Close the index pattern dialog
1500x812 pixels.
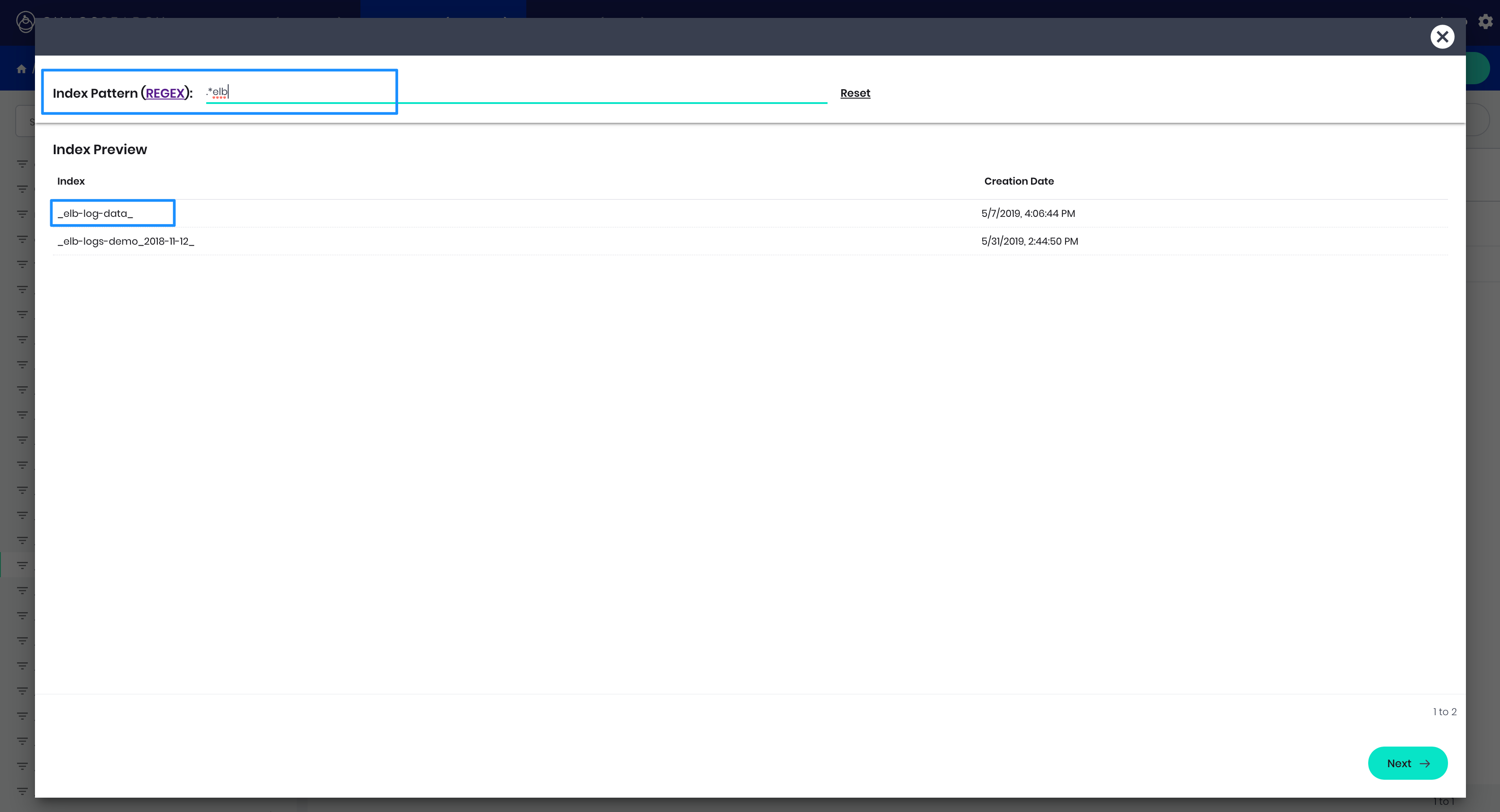click(1442, 37)
